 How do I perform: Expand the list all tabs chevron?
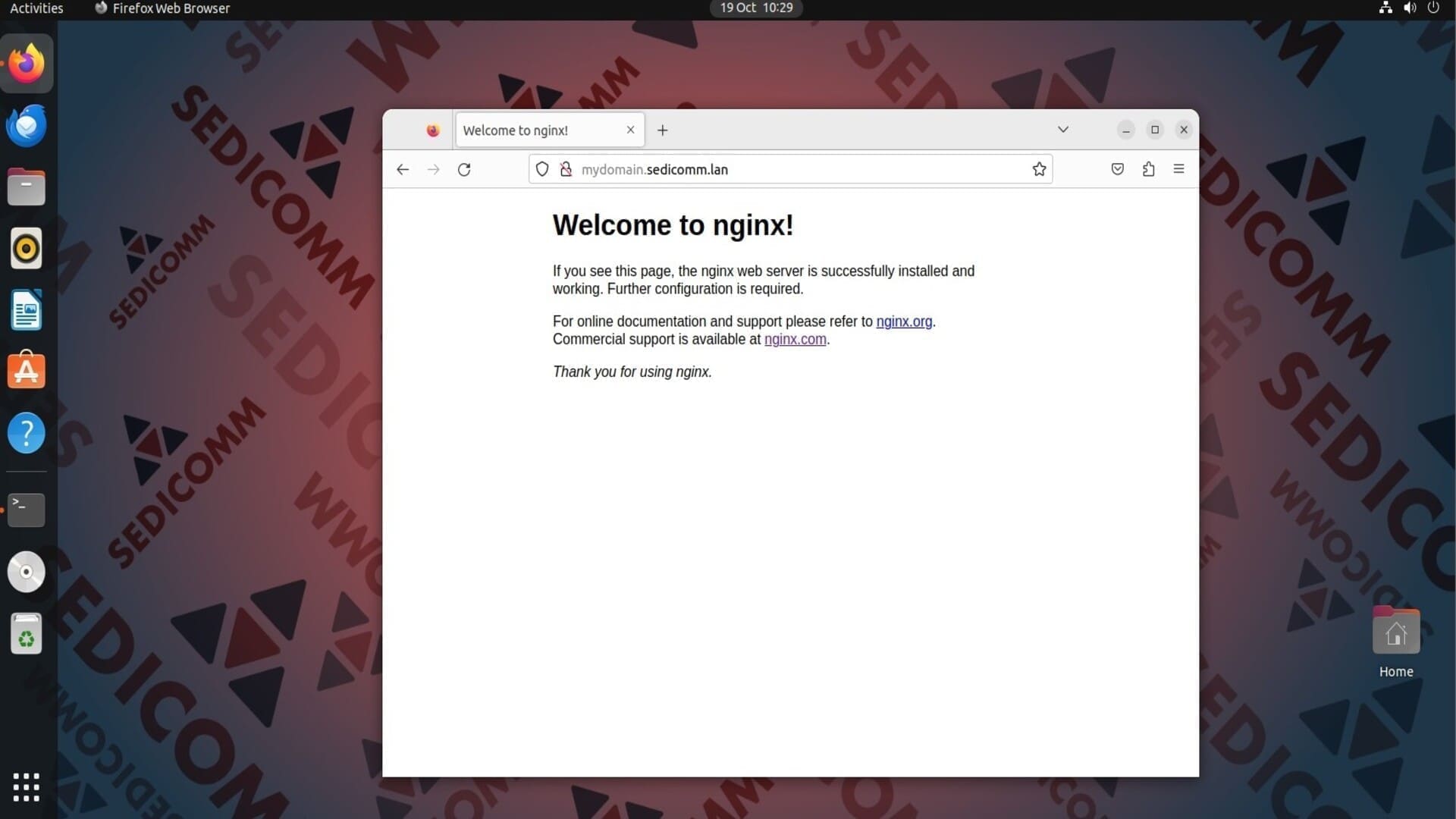click(1063, 130)
